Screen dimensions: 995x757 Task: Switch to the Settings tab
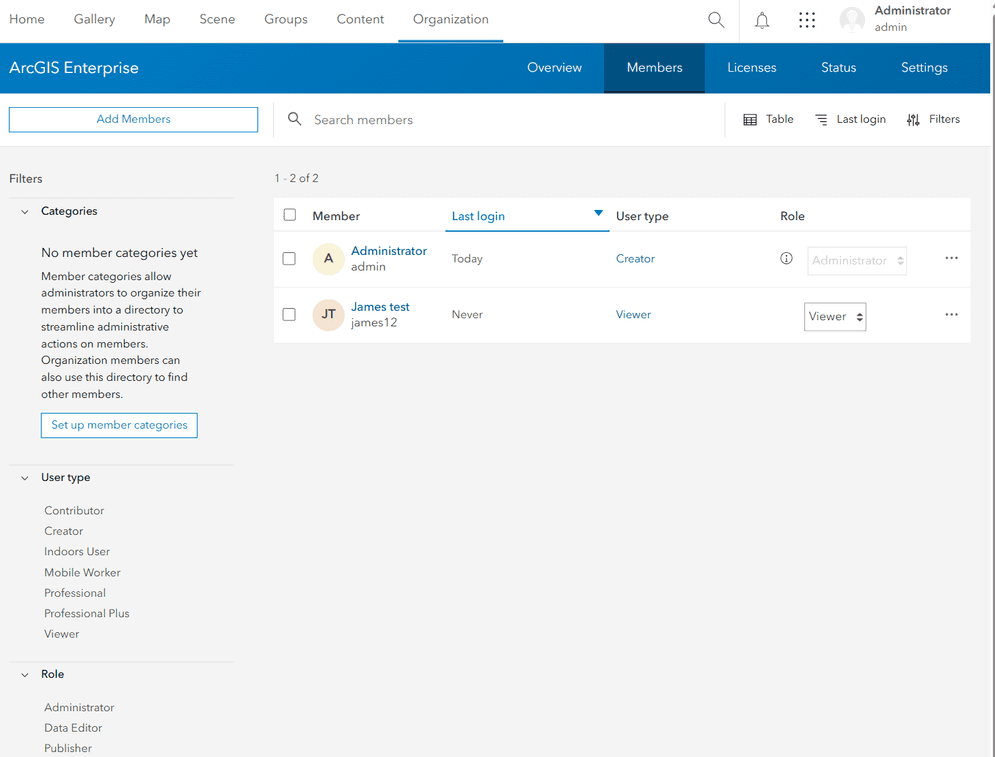pos(925,68)
